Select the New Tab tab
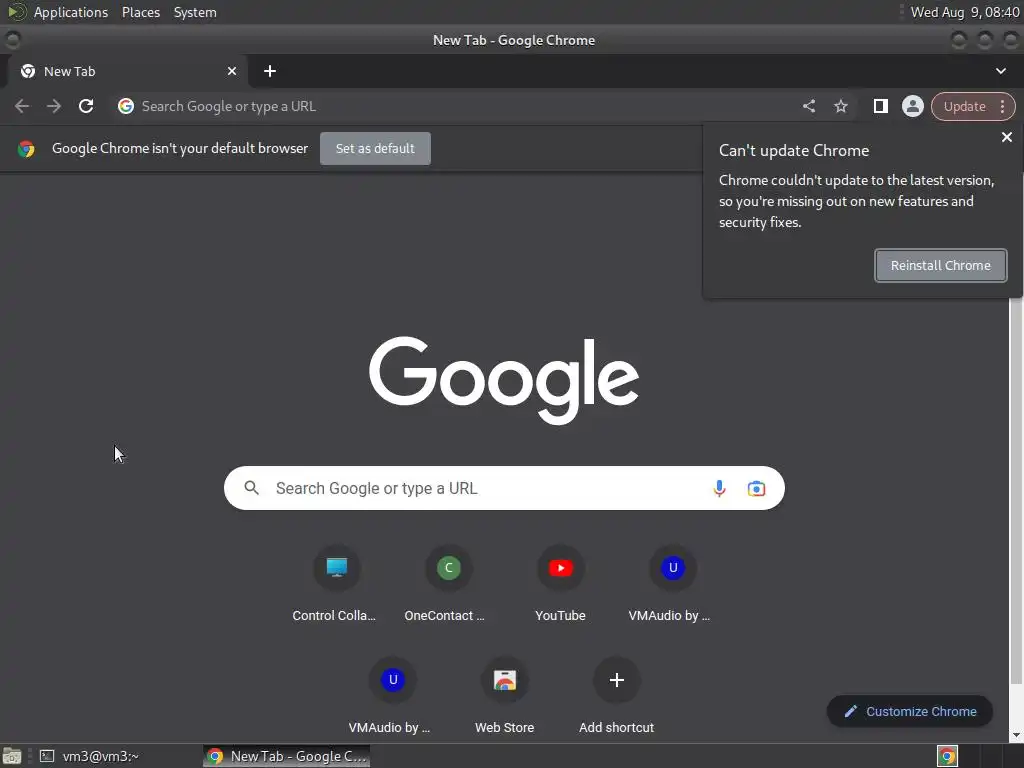Screen dimensions: 1024x768 tap(127, 71)
